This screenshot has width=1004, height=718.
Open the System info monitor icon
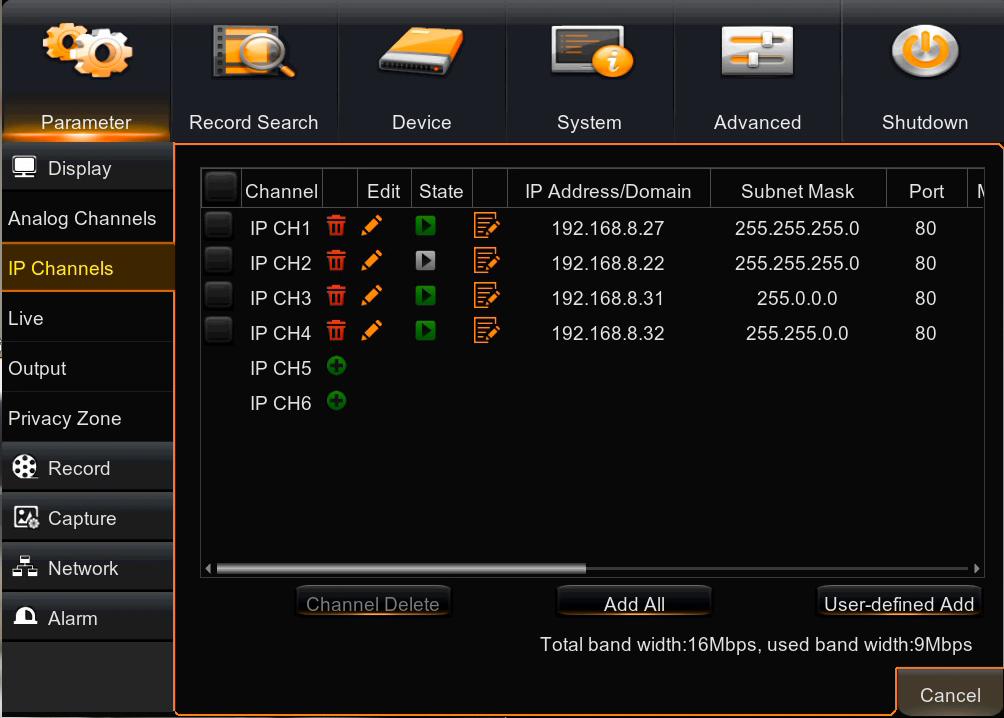(x=592, y=51)
